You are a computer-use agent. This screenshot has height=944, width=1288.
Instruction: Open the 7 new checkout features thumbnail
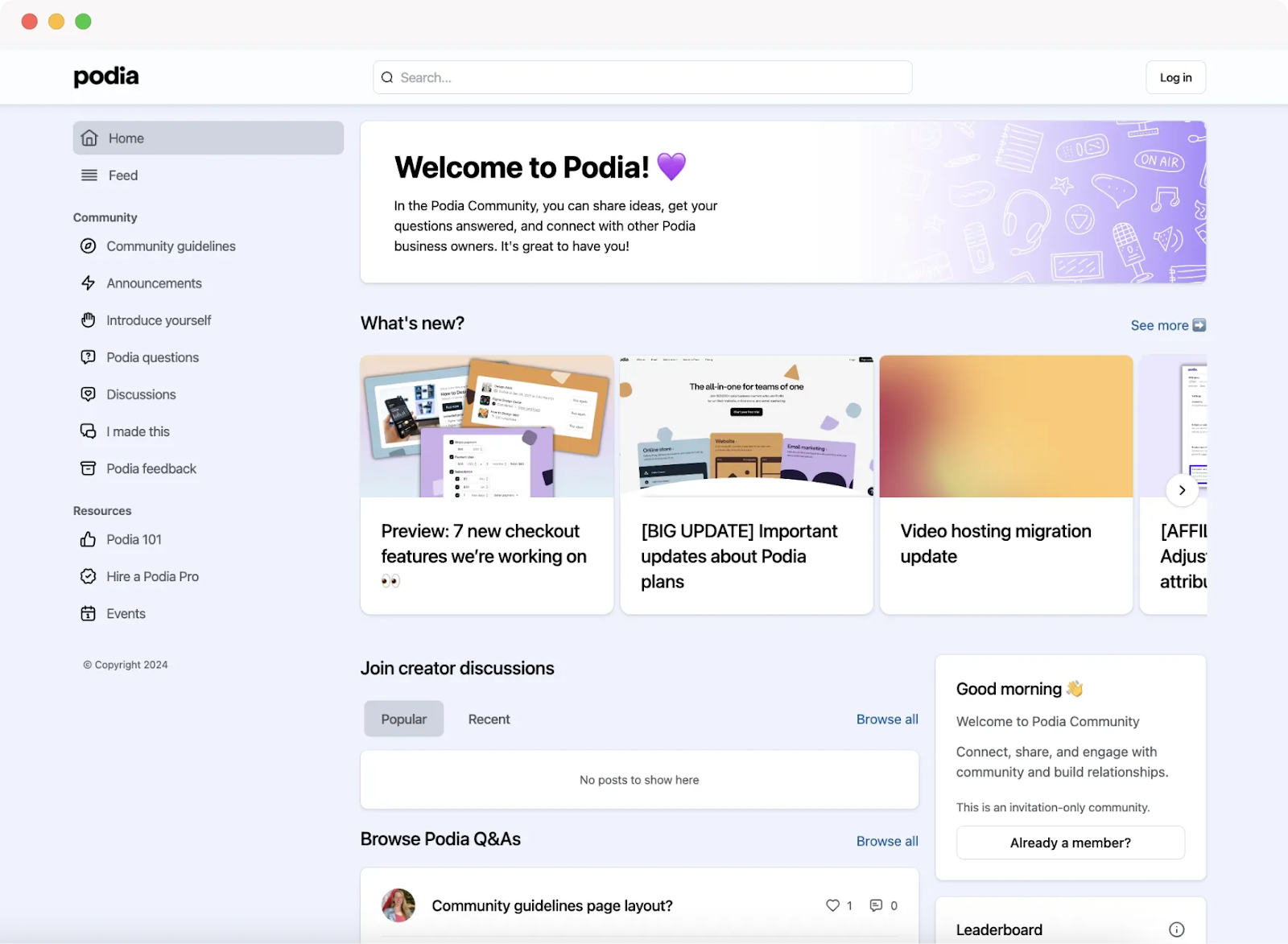(x=487, y=427)
